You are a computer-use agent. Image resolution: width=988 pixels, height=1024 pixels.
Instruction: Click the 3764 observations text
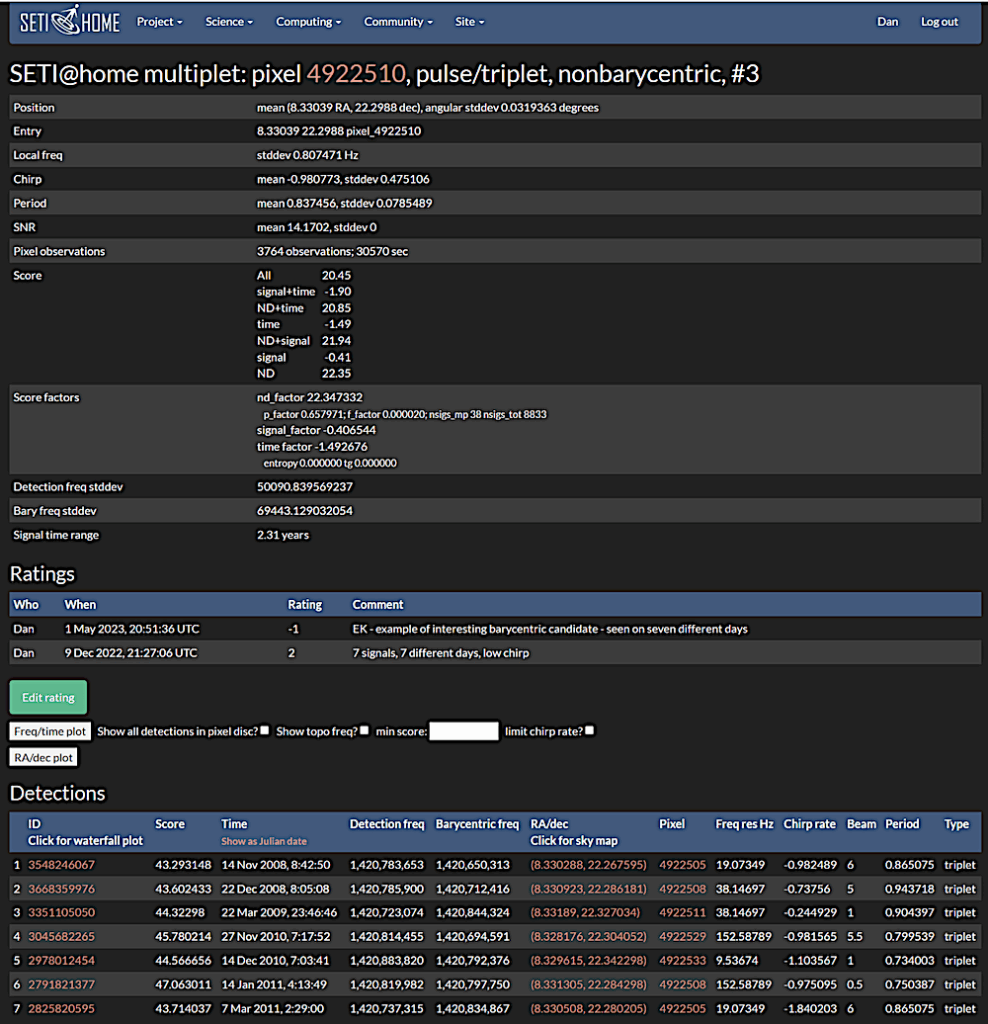coord(304,251)
